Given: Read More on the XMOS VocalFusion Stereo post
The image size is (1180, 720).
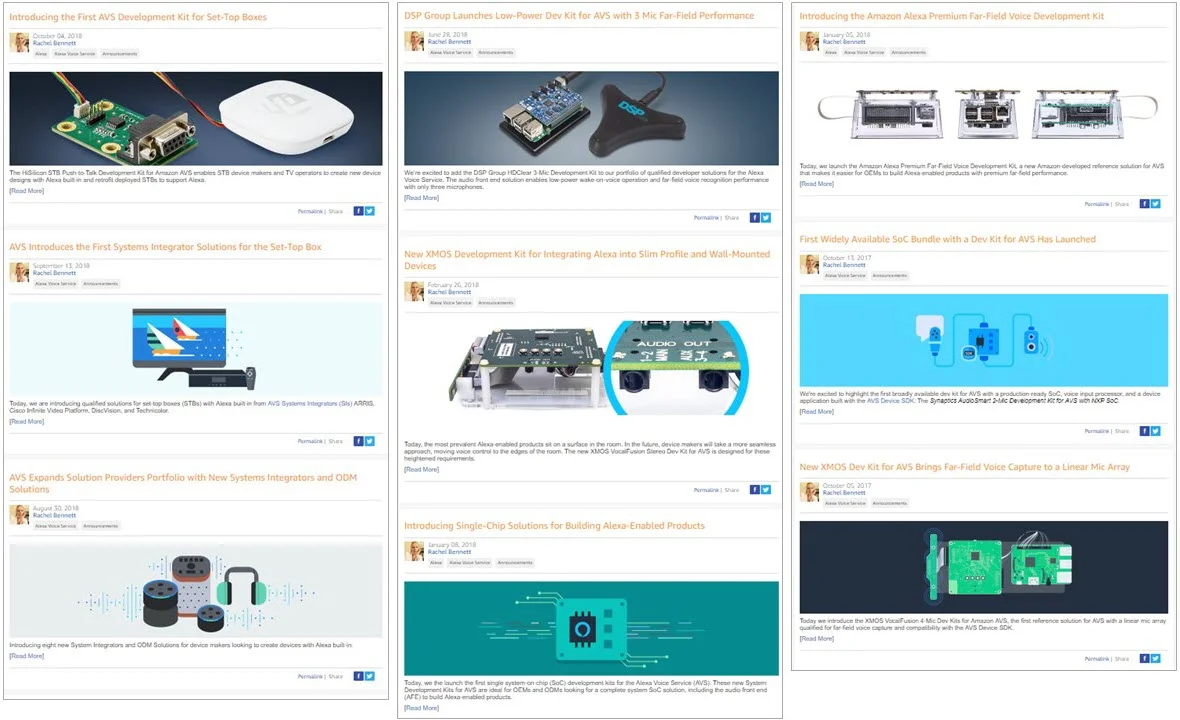Looking at the screenshot, I should (x=421, y=469).
